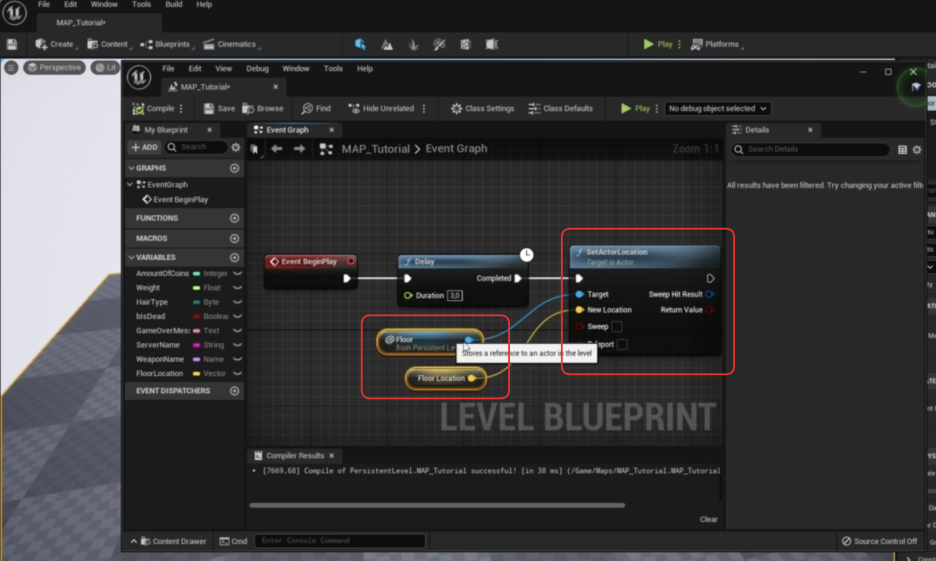Click the Weight Float type color pill
Image resolution: width=936 pixels, height=561 pixels.
click(196, 288)
